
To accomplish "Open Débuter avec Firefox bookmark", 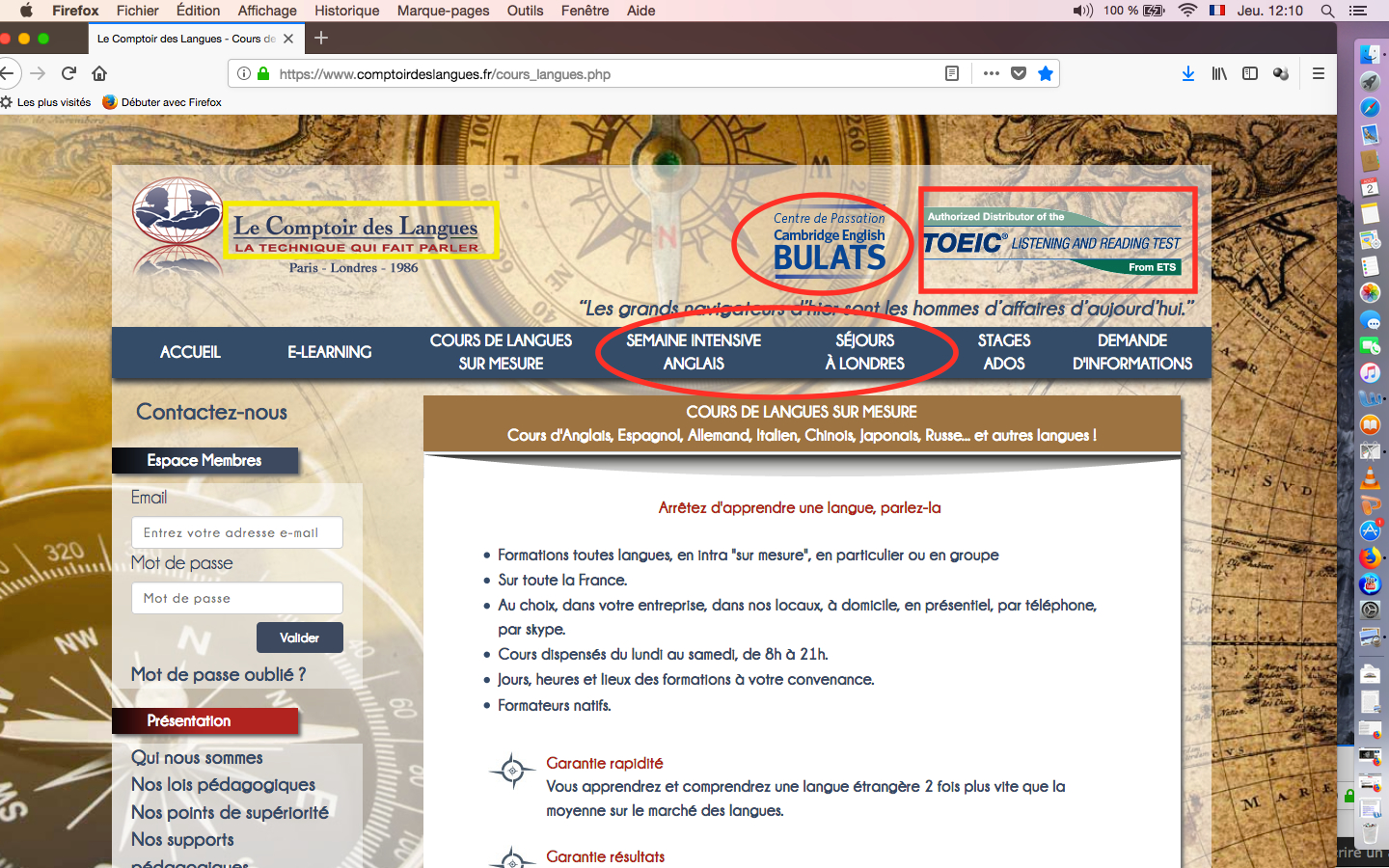I will point(162,102).
